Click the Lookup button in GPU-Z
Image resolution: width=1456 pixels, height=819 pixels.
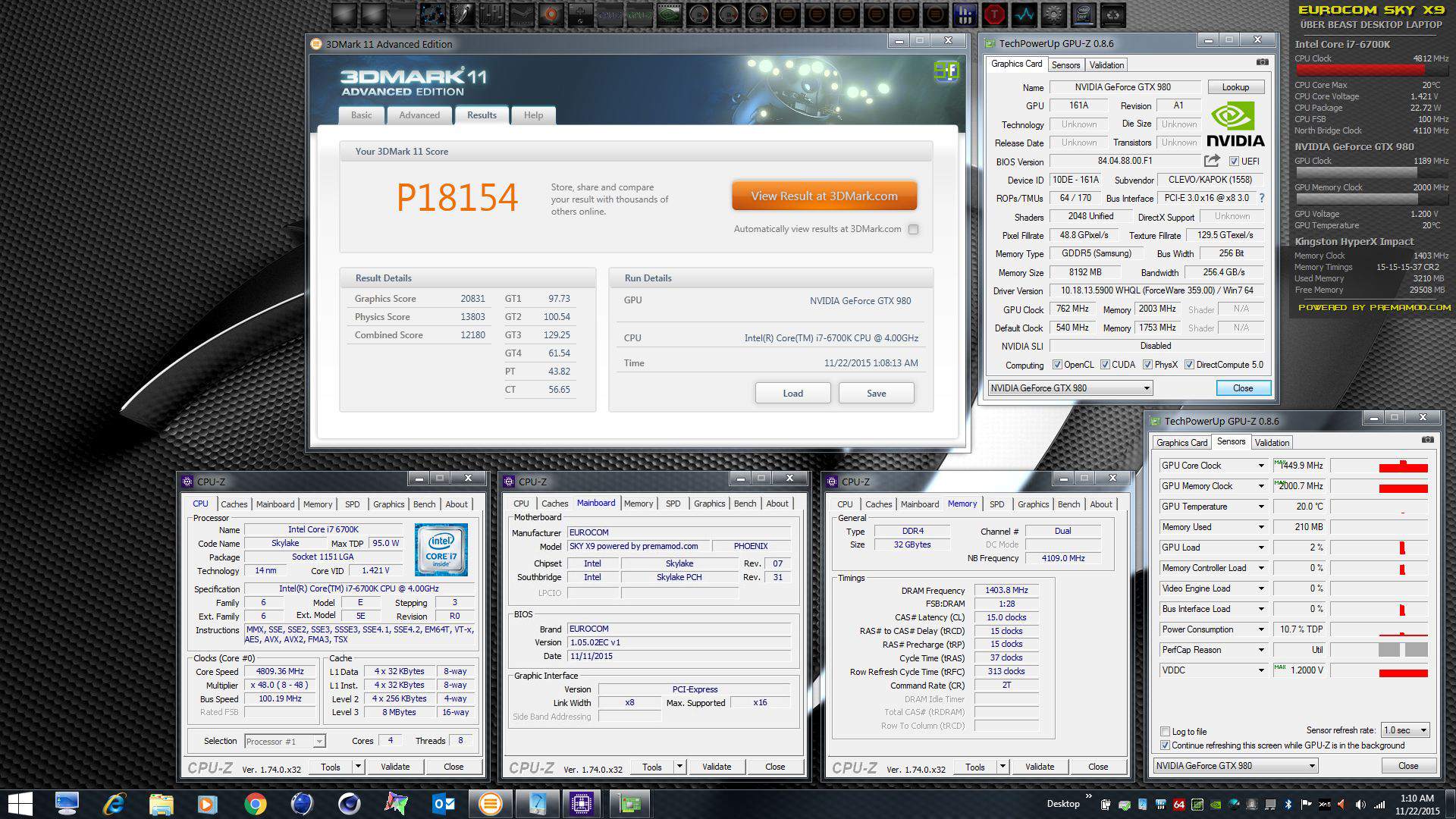[x=1235, y=87]
